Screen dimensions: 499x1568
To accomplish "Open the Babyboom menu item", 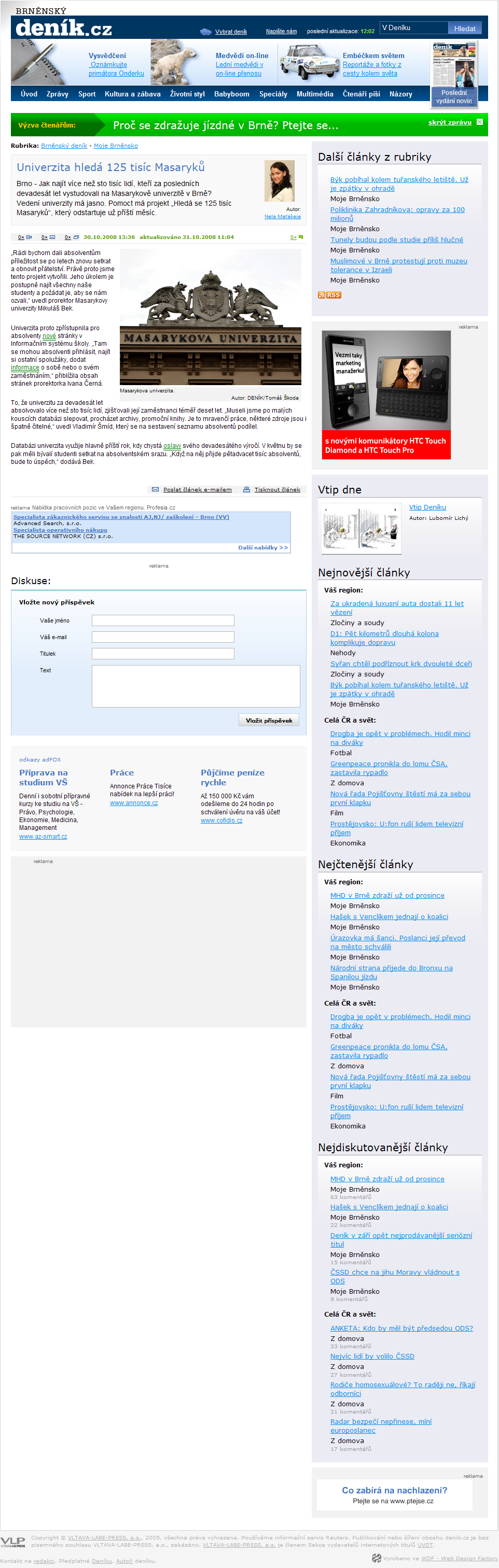I will [231, 94].
